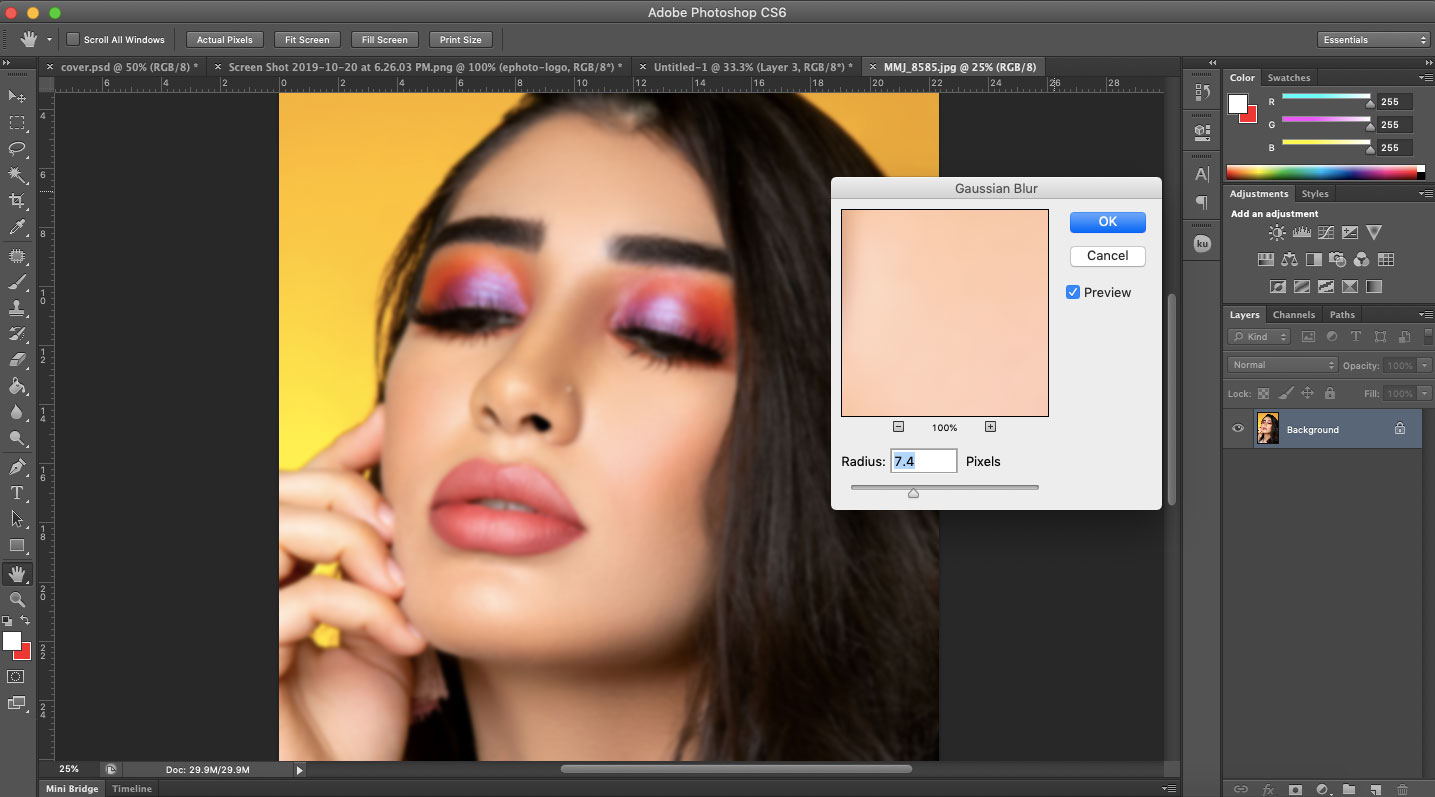Click the Actual Pixels button

coord(225,40)
